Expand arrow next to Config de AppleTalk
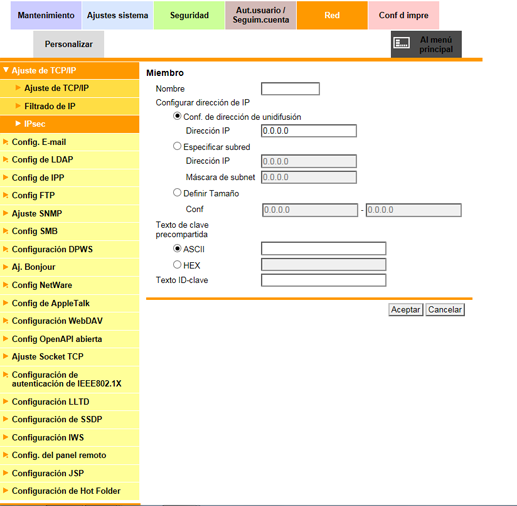 5,303
